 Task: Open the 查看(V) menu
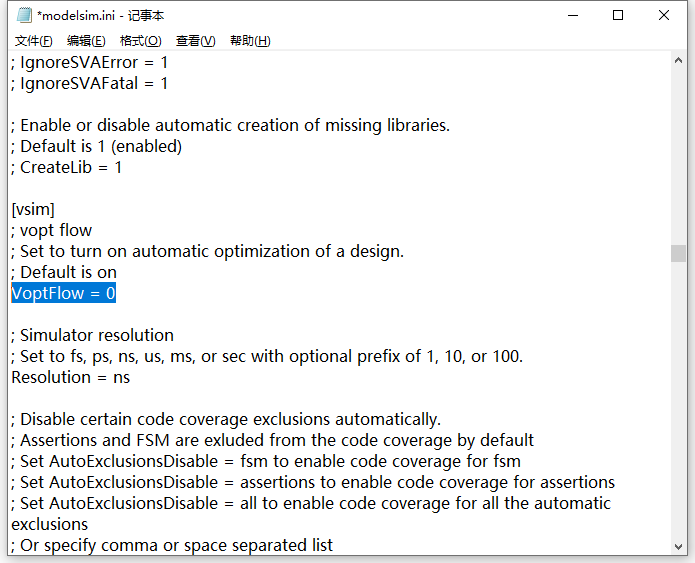click(195, 41)
